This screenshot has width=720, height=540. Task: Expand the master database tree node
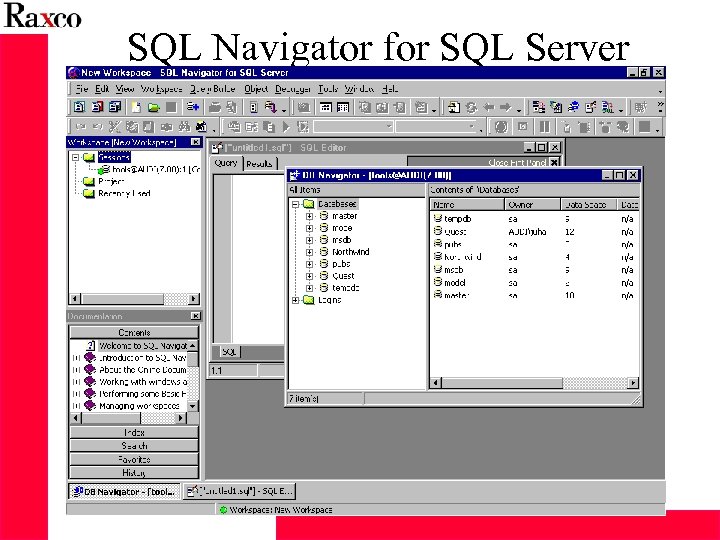tap(309, 216)
